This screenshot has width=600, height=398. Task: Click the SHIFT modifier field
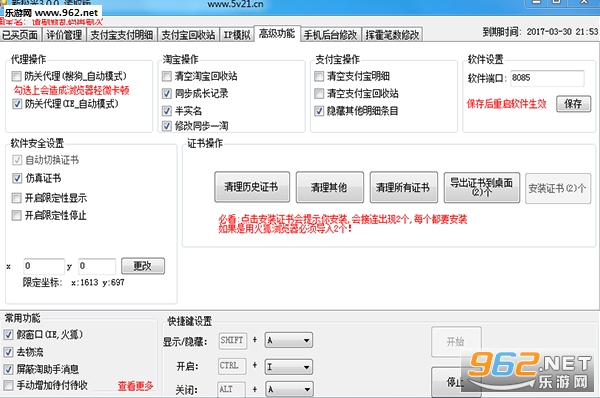(233, 340)
